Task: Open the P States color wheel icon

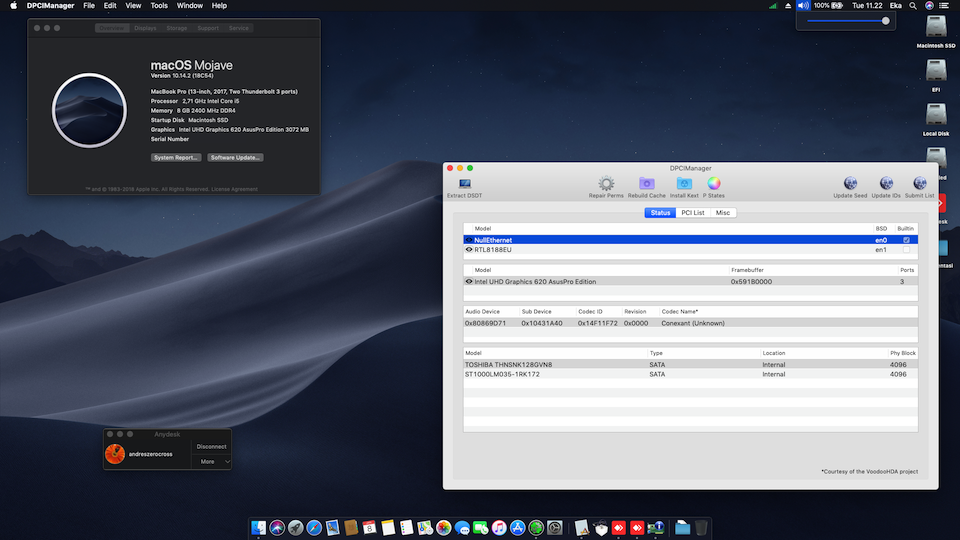Action: [714, 184]
